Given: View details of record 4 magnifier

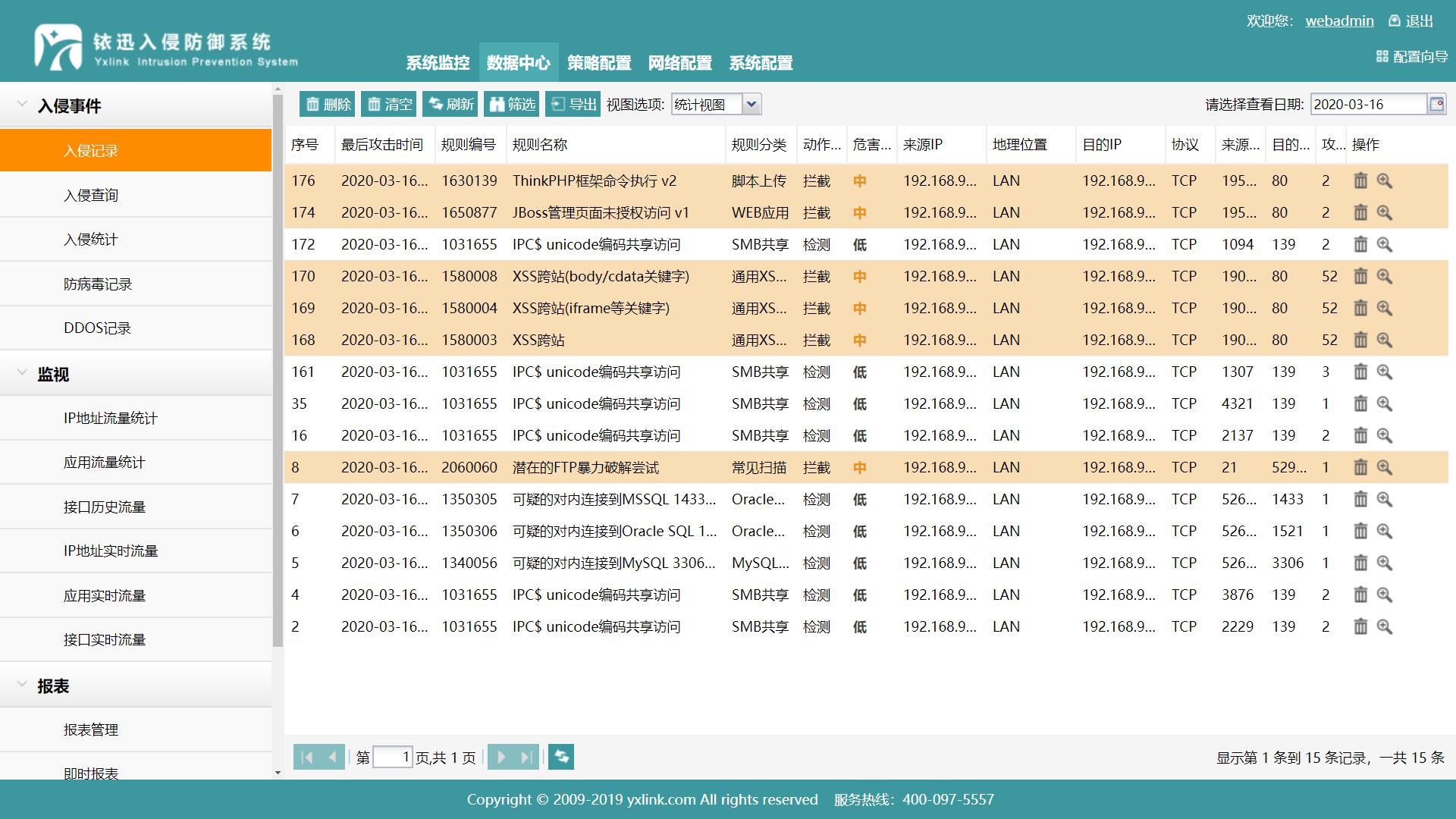Looking at the screenshot, I should [1385, 595].
